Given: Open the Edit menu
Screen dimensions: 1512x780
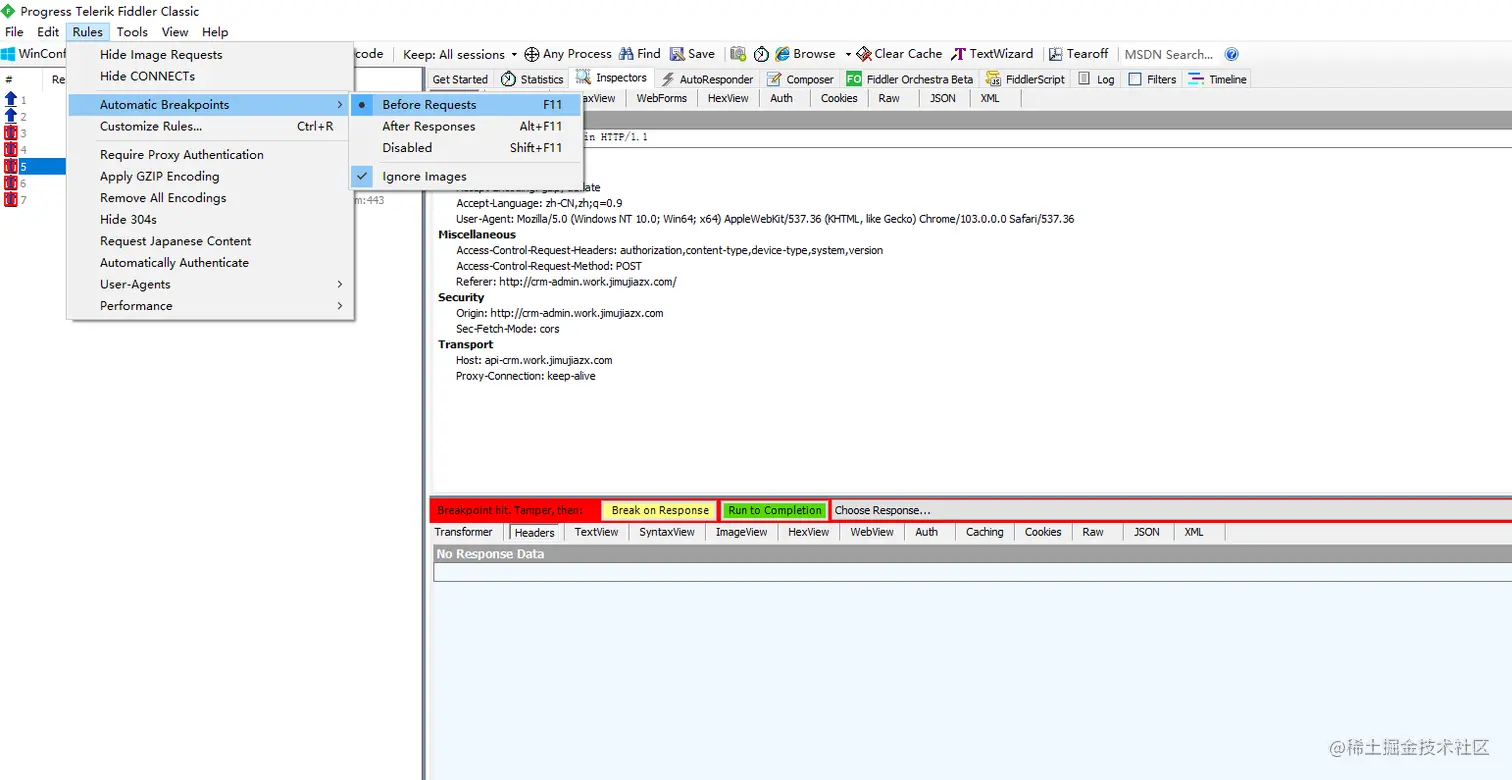Looking at the screenshot, I should point(48,32).
